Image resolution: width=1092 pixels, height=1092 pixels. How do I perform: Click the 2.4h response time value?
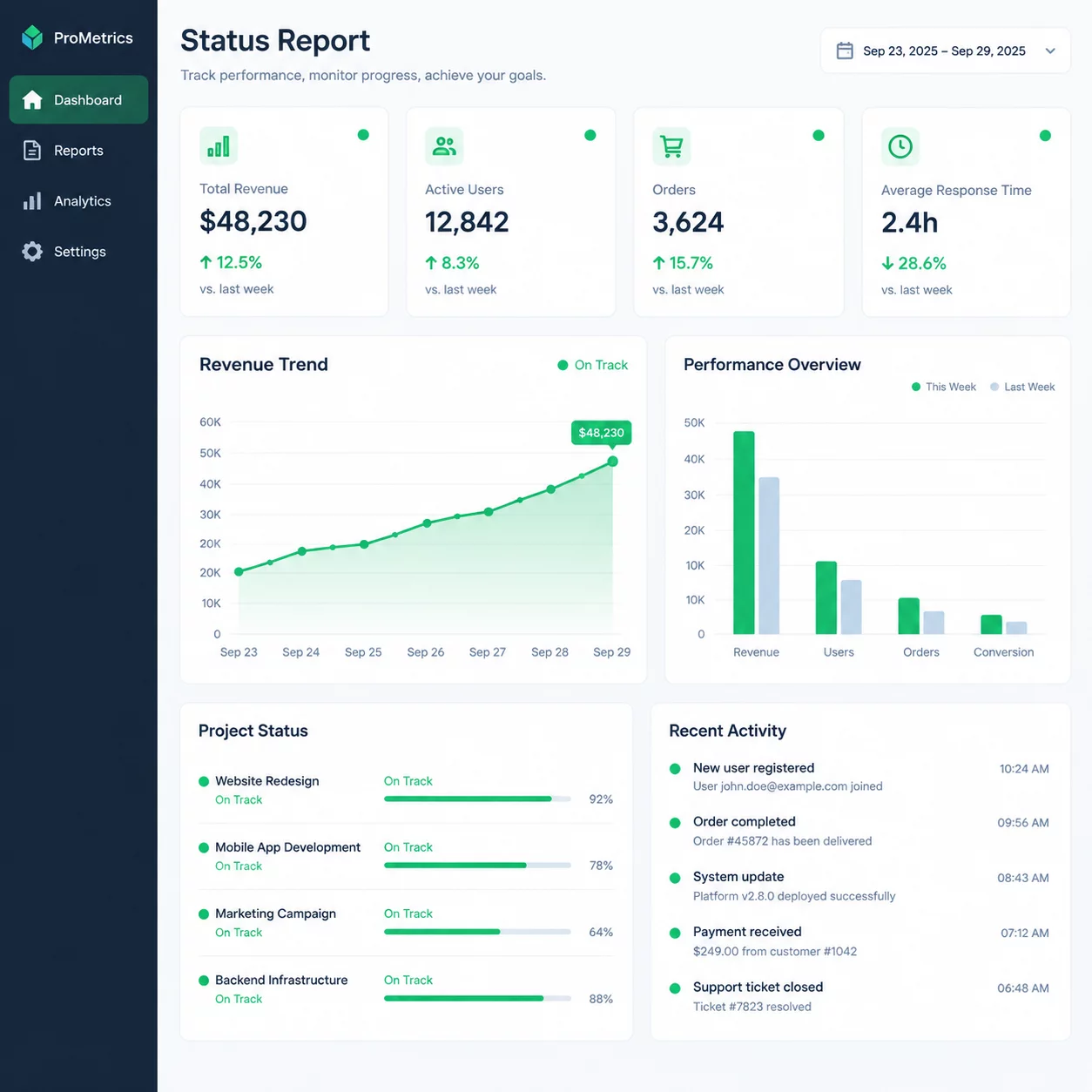(x=910, y=223)
